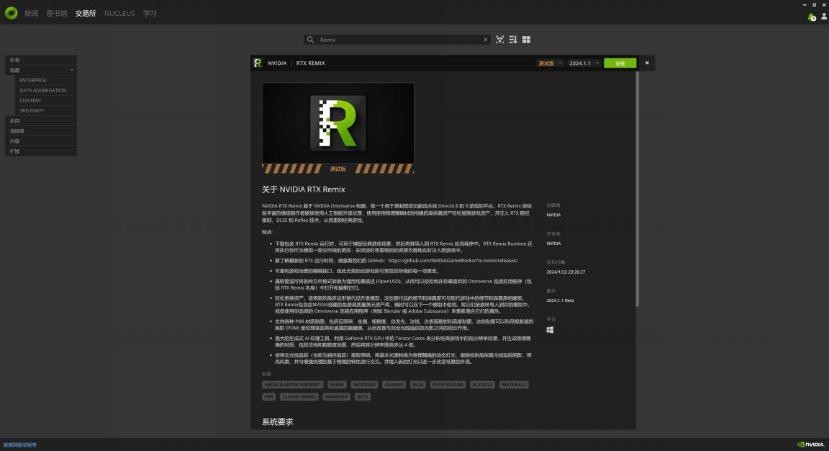Switch to grid view icon
This screenshot has height=451, width=829.
526,40
